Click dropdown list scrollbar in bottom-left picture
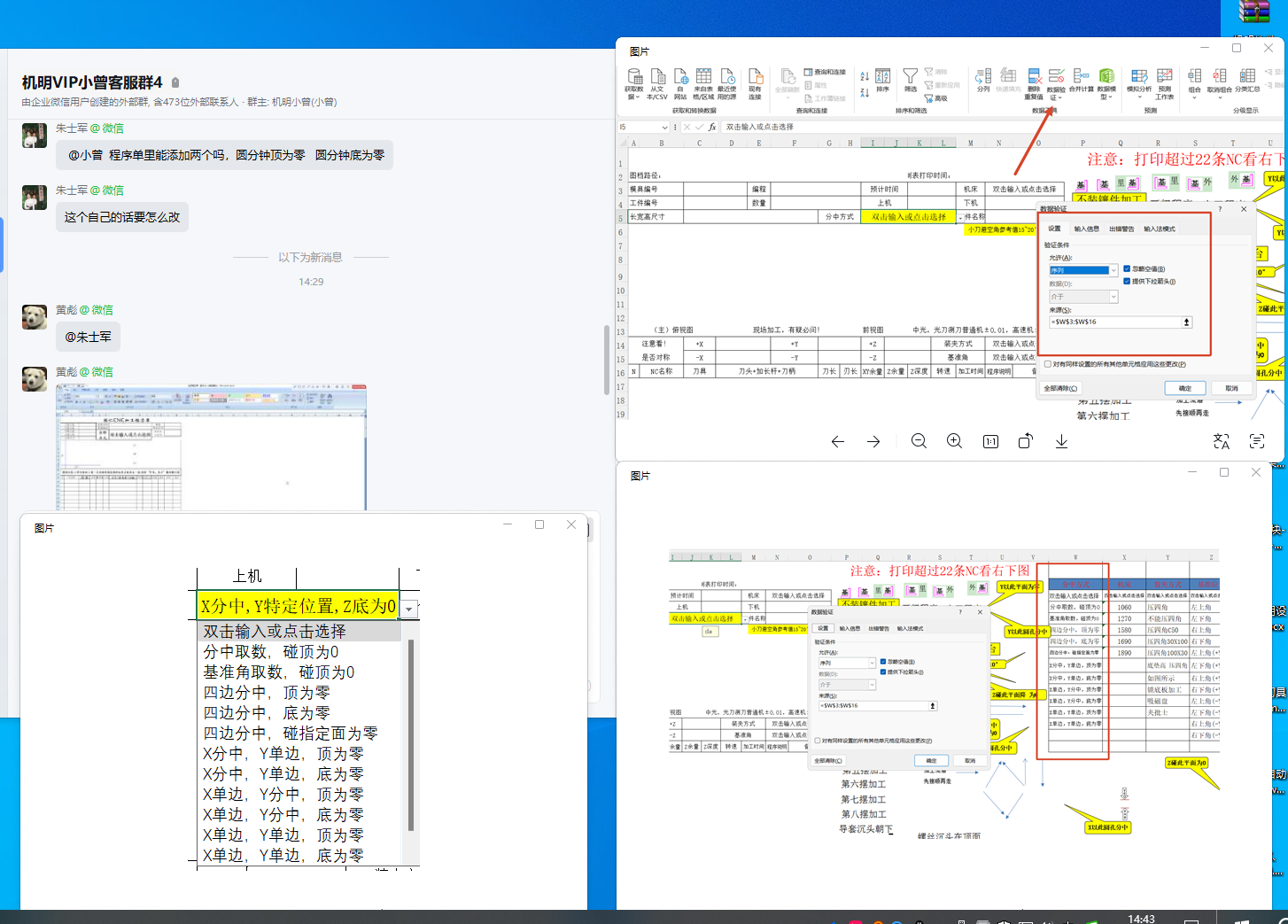 [410, 734]
